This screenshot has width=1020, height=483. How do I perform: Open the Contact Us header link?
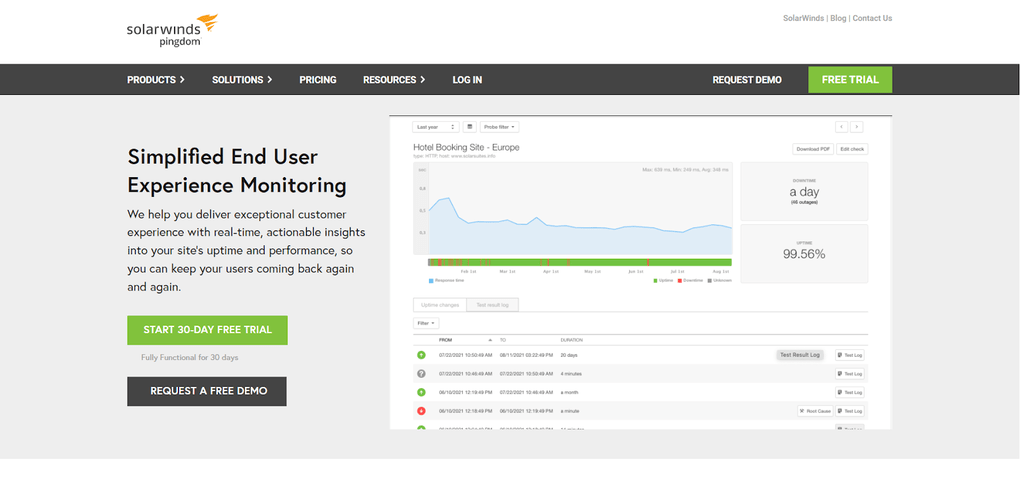(872, 18)
